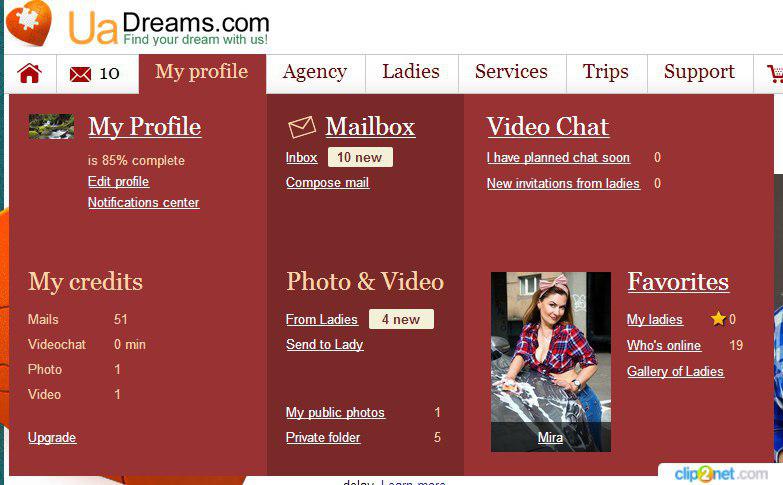The width and height of the screenshot is (783, 485).
Task: Open the Ladies menu
Action: click(x=411, y=72)
